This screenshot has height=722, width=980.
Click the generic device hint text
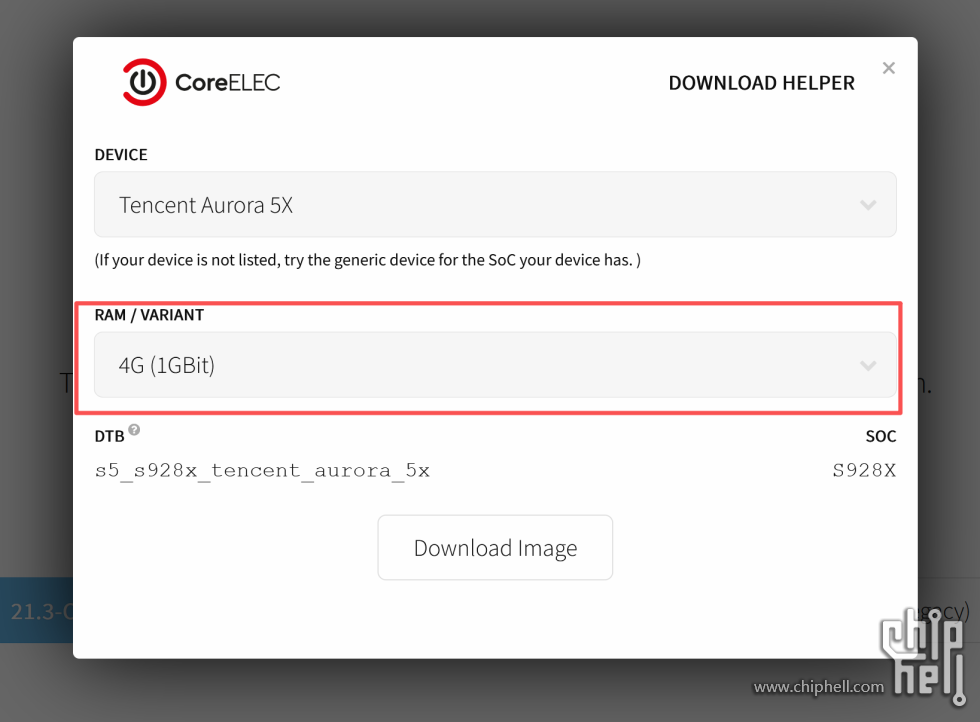tap(368, 260)
